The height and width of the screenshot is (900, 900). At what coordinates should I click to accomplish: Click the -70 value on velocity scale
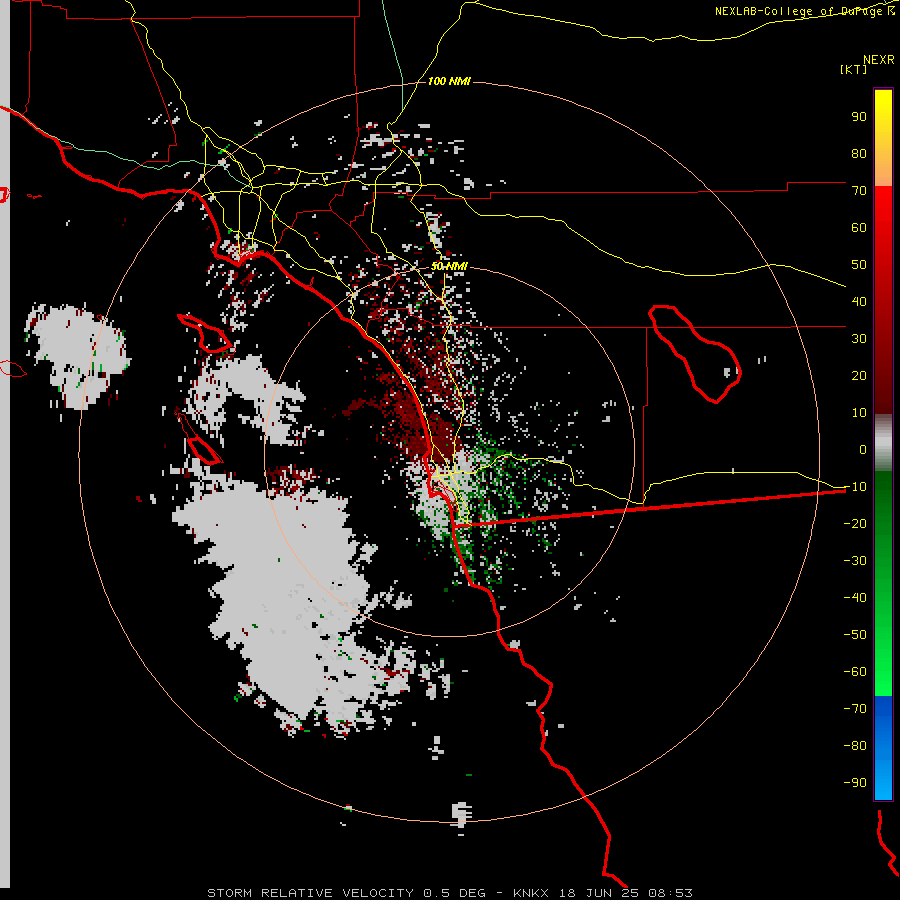click(x=855, y=708)
